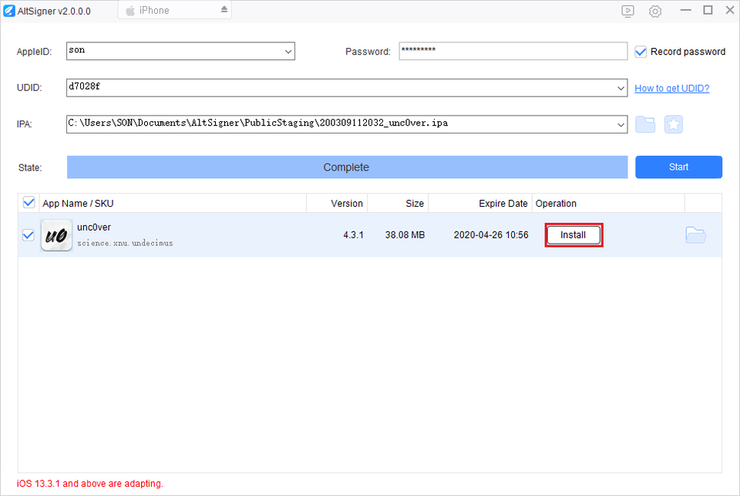
Task: Click the science.xnu.undecimus bundle ID
Action: (125, 243)
